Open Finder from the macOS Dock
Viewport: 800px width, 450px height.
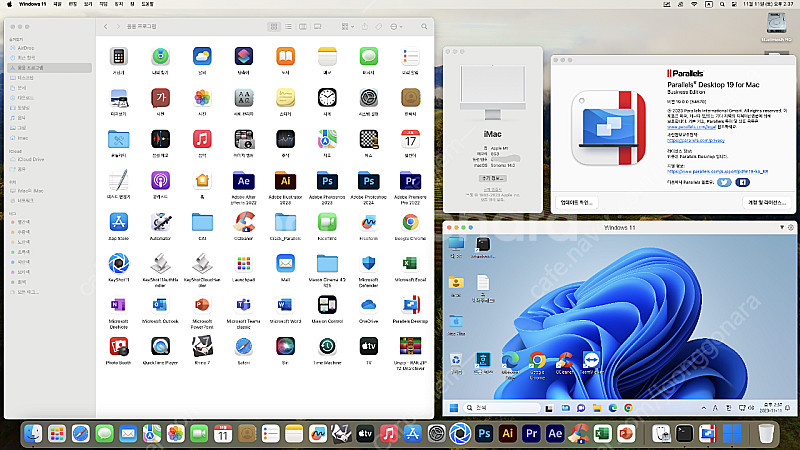point(34,434)
